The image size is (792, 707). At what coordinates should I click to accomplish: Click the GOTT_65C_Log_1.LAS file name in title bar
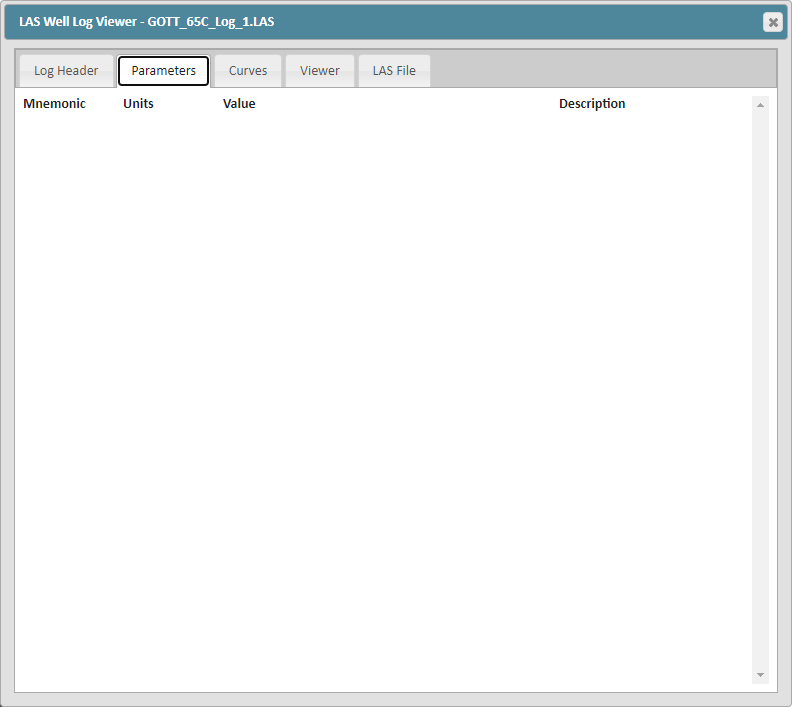click(211, 22)
